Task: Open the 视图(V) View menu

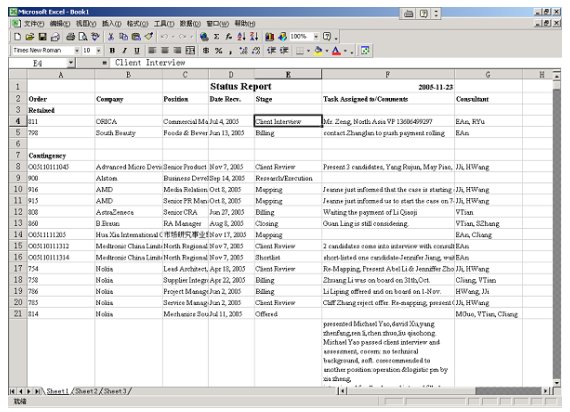Action: pyautogui.click(x=86, y=24)
